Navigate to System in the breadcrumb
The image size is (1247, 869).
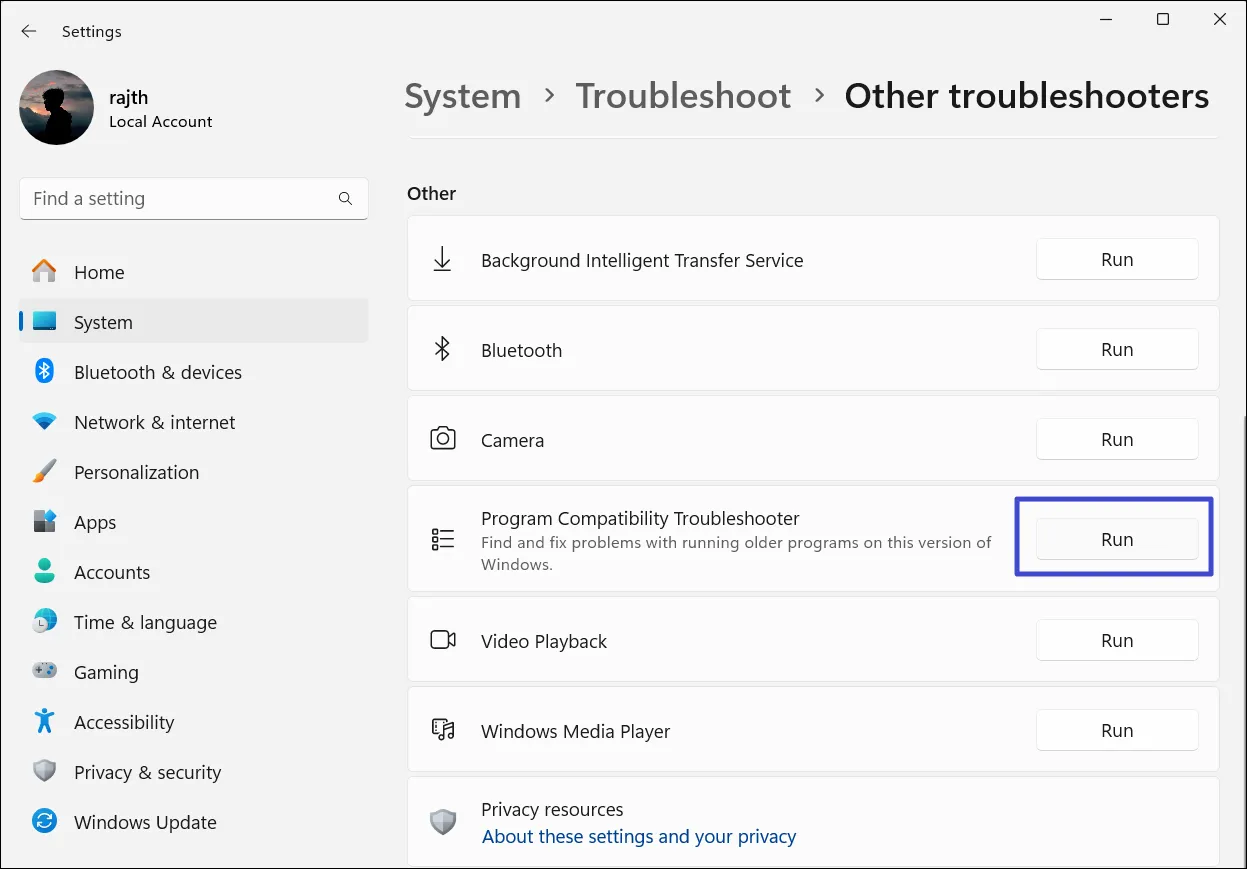click(x=462, y=96)
